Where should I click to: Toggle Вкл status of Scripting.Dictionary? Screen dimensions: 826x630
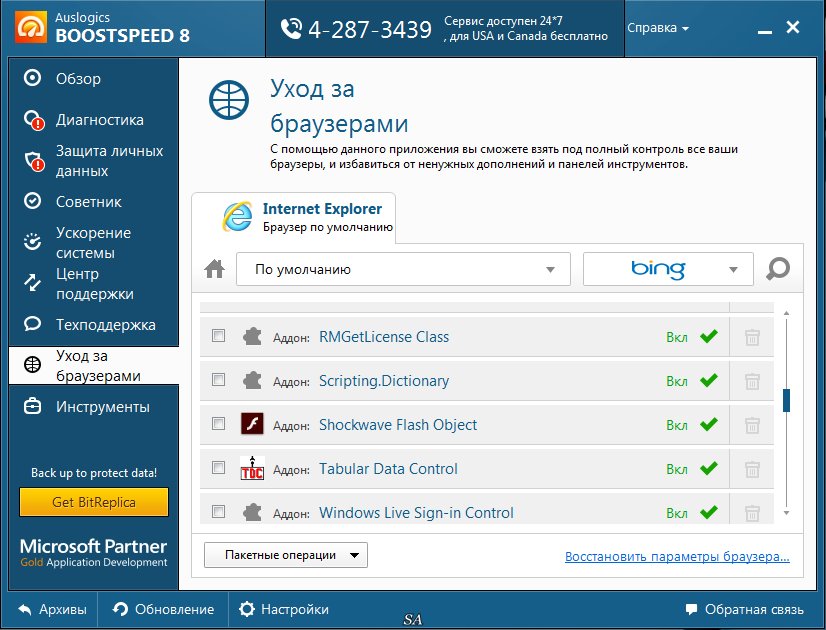692,380
